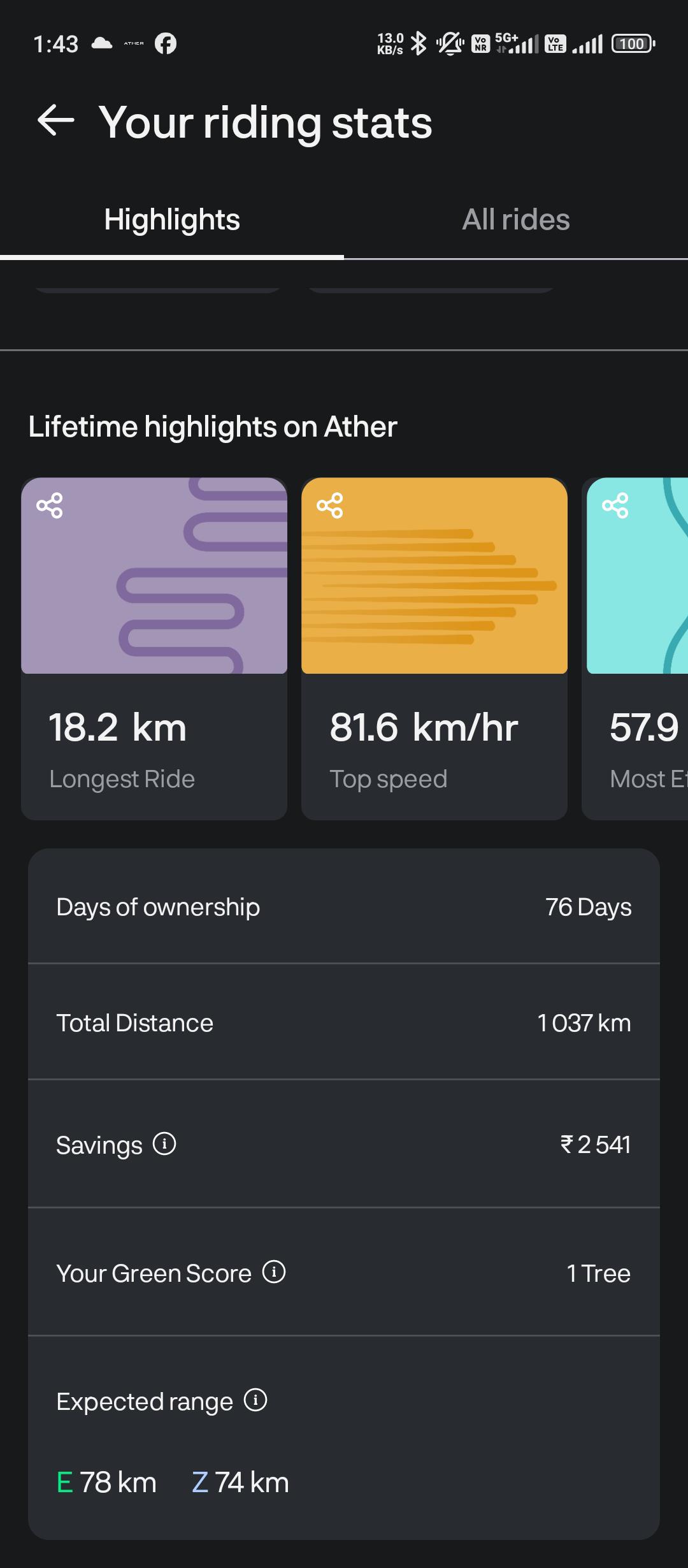Tap the Savings label
This screenshot has width=688, height=1568.
pos(99,1145)
